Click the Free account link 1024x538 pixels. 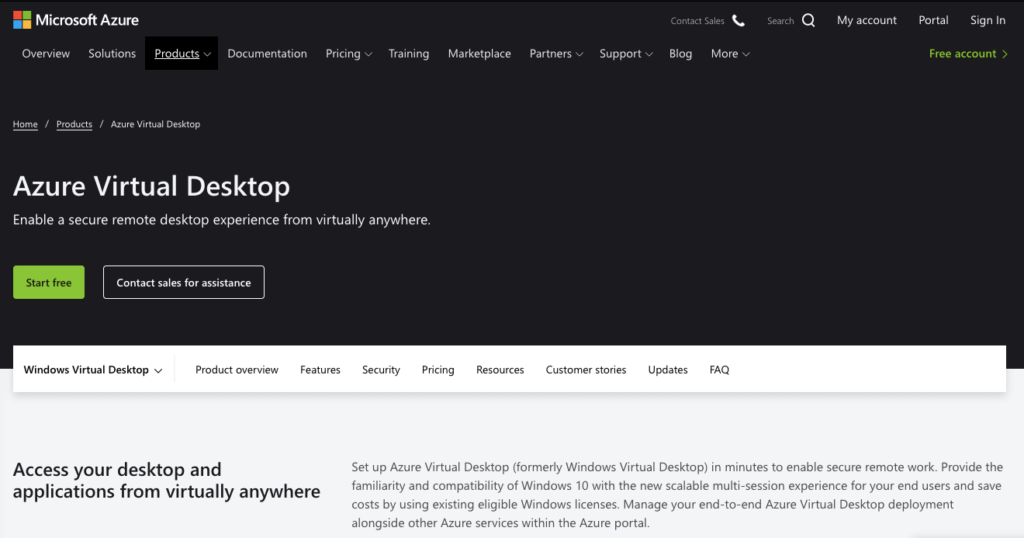(x=968, y=54)
